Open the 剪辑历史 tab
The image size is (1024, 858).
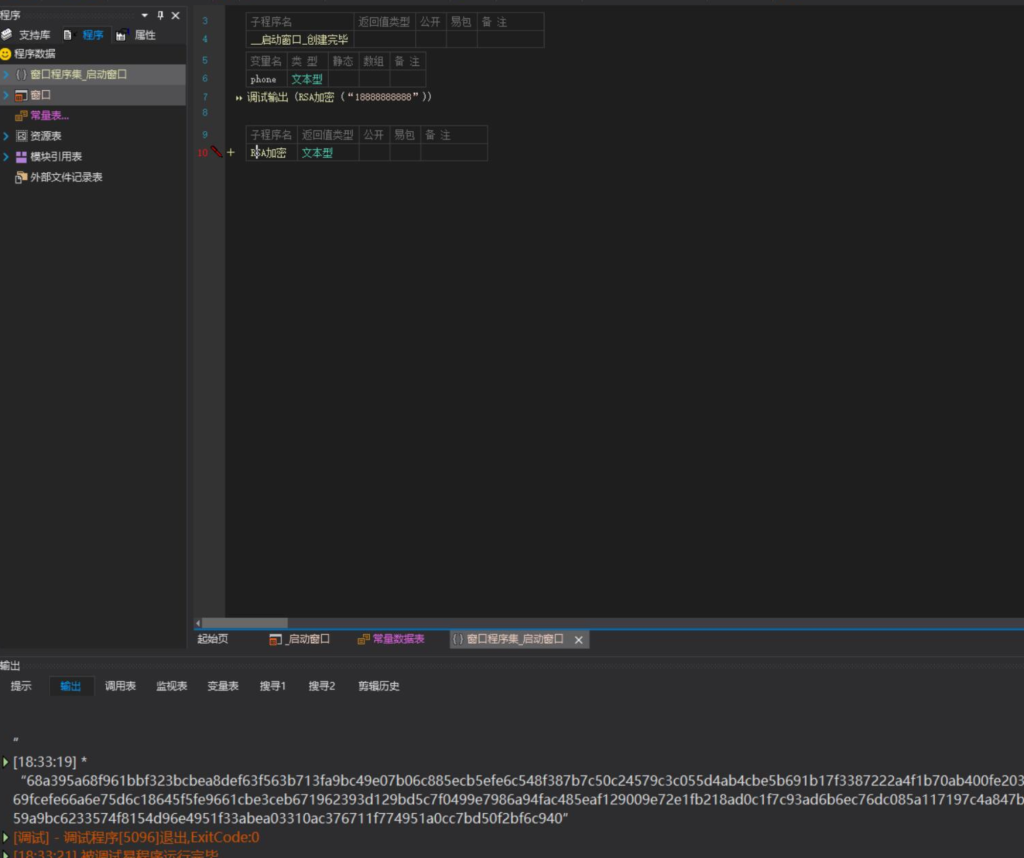[379, 686]
